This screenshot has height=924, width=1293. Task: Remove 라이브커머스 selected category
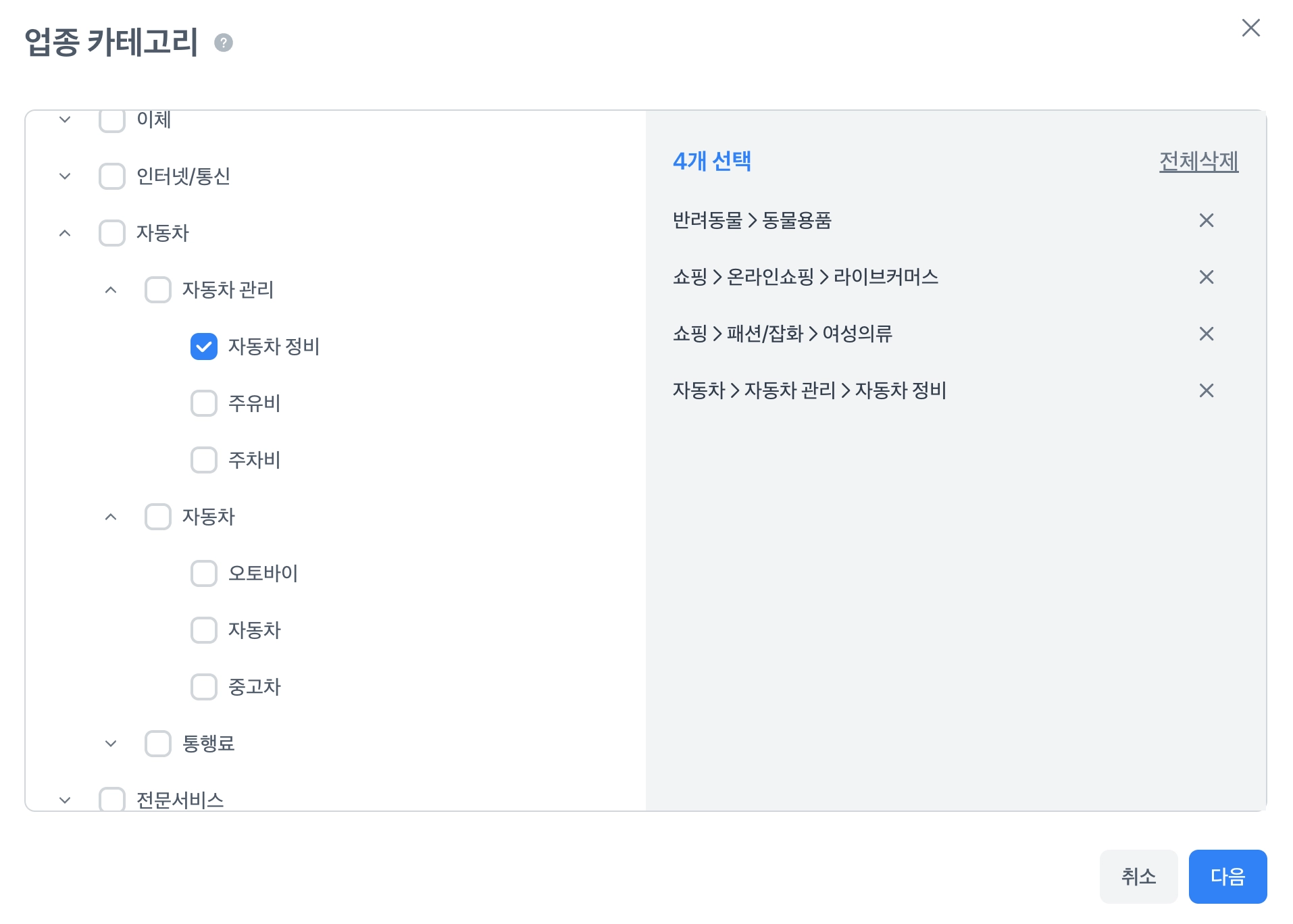click(x=1206, y=277)
